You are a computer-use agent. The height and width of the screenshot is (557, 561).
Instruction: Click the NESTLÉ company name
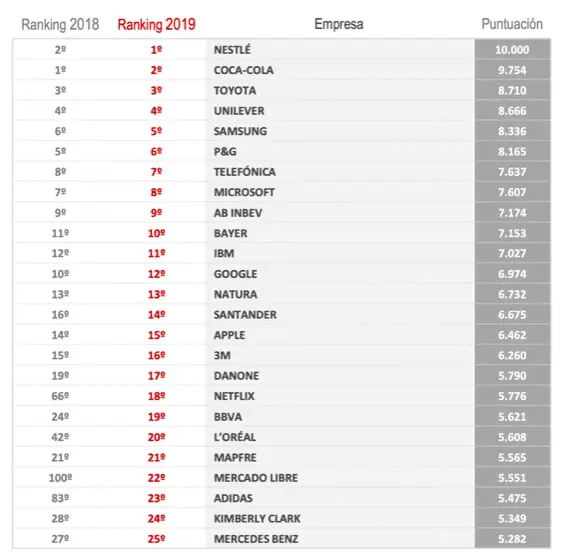click(x=232, y=50)
